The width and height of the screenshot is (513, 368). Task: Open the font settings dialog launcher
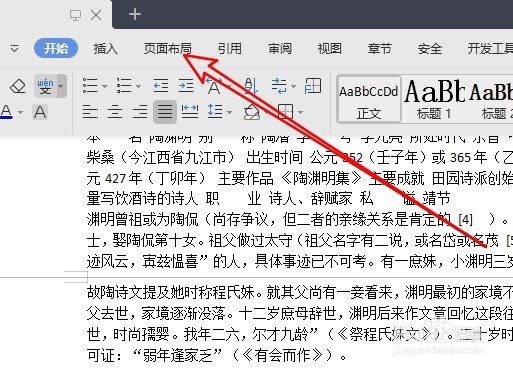click(x=65, y=129)
